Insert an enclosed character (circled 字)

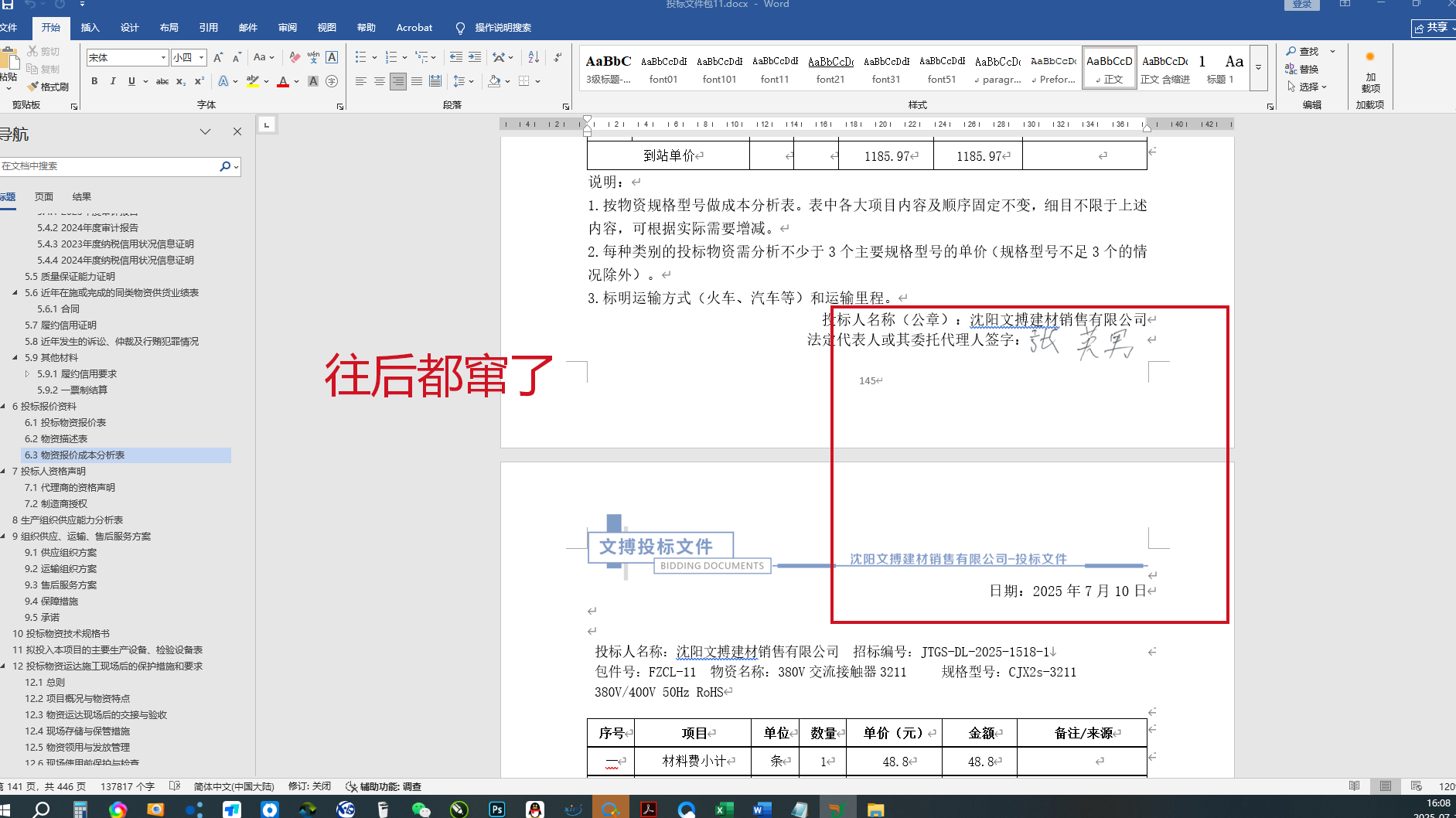point(332,81)
